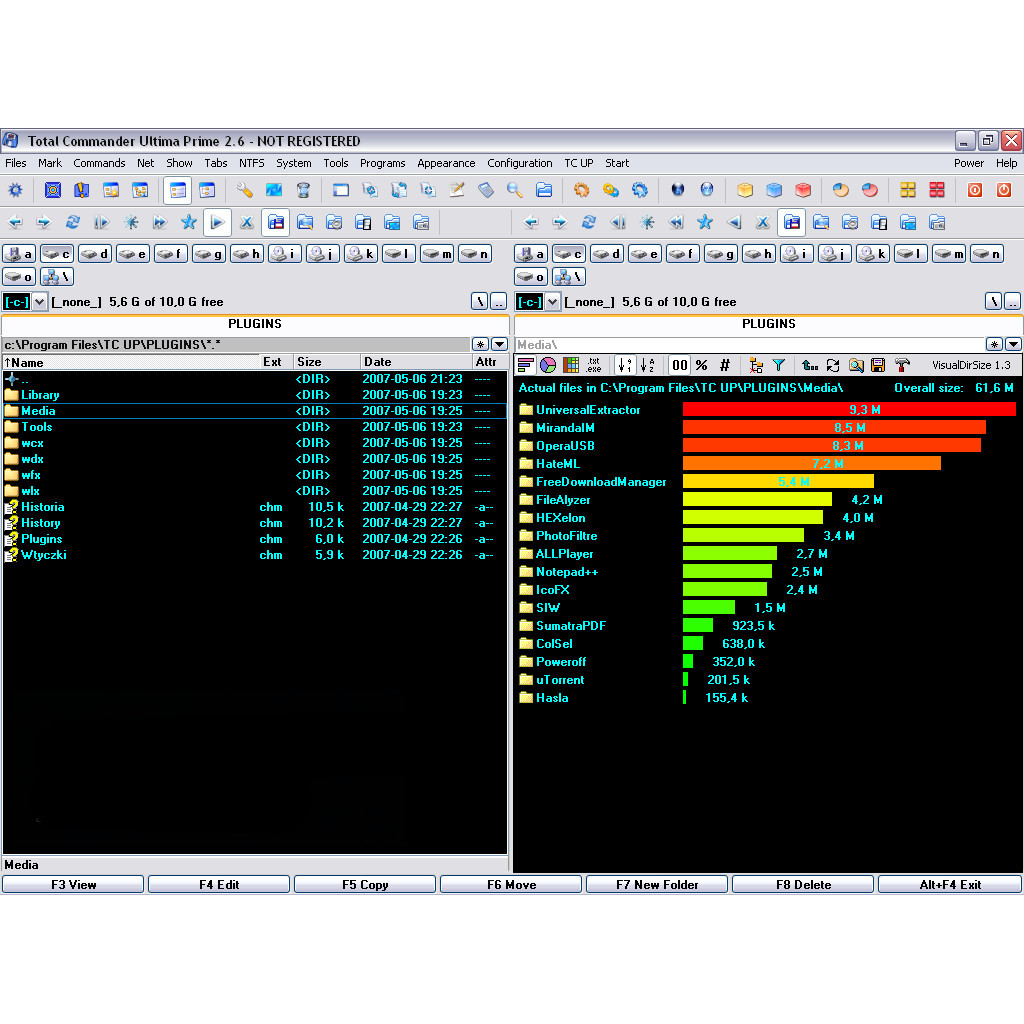Expand the left panel directory history arrow
This screenshot has width=1024, height=1024.
pyautogui.click(x=499, y=345)
